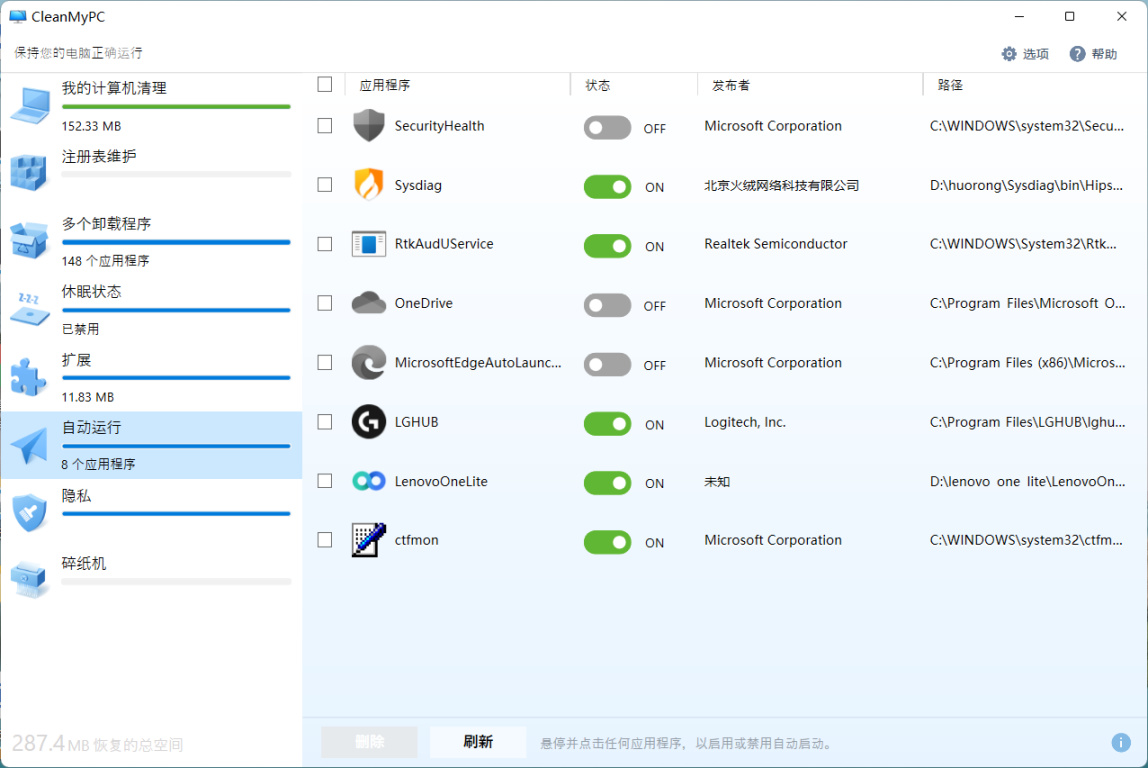Open 注册表维护 section
Image resolution: width=1148 pixels, height=768 pixels.
(x=151, y=174)
